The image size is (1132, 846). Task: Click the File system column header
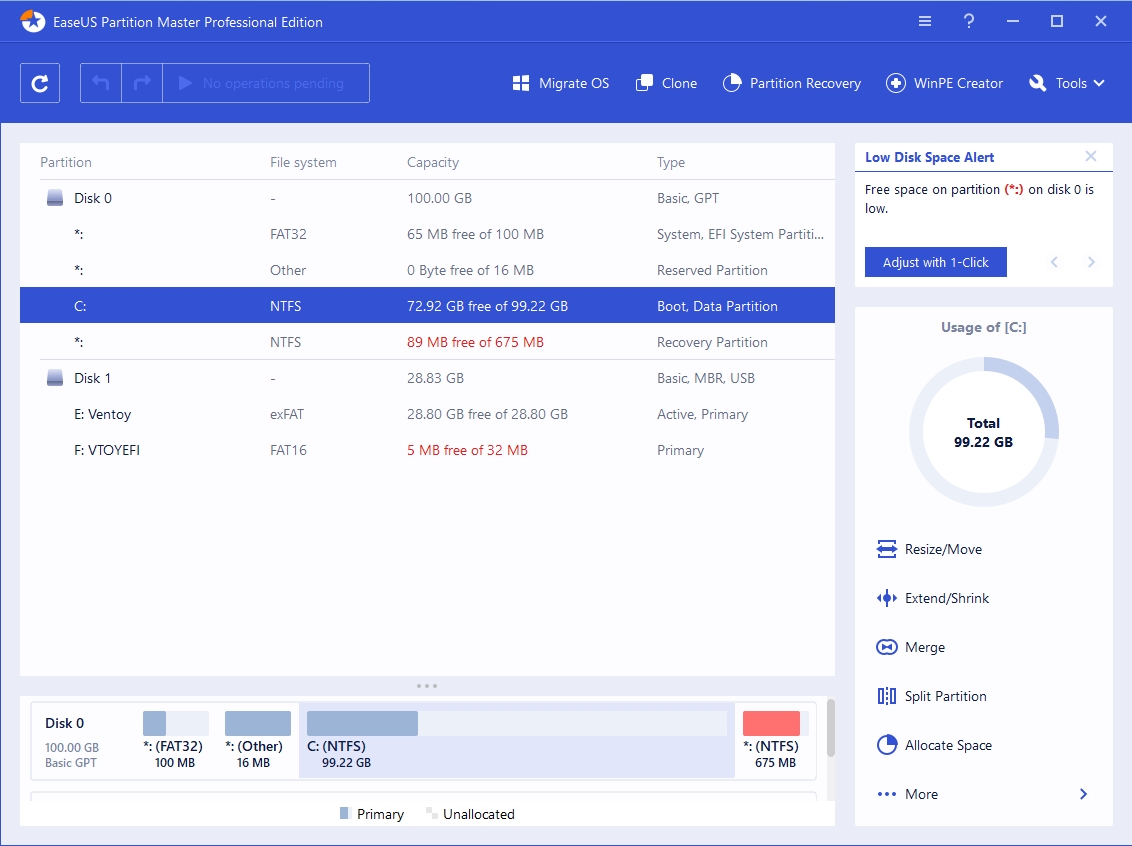pyautogui.click(x=303, y=162)
